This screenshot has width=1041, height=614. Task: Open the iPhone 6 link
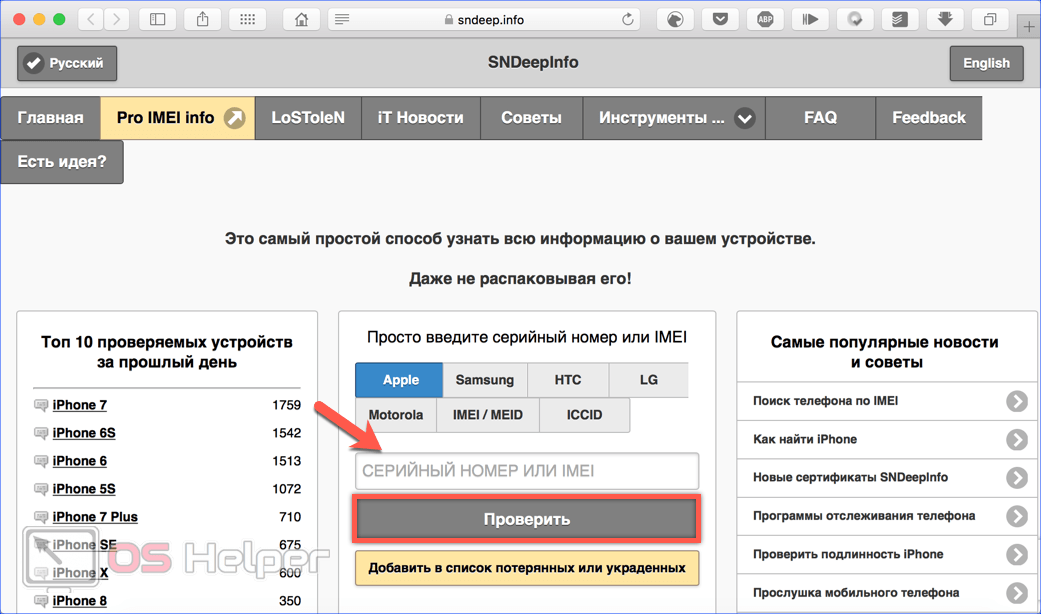[80, 461]
